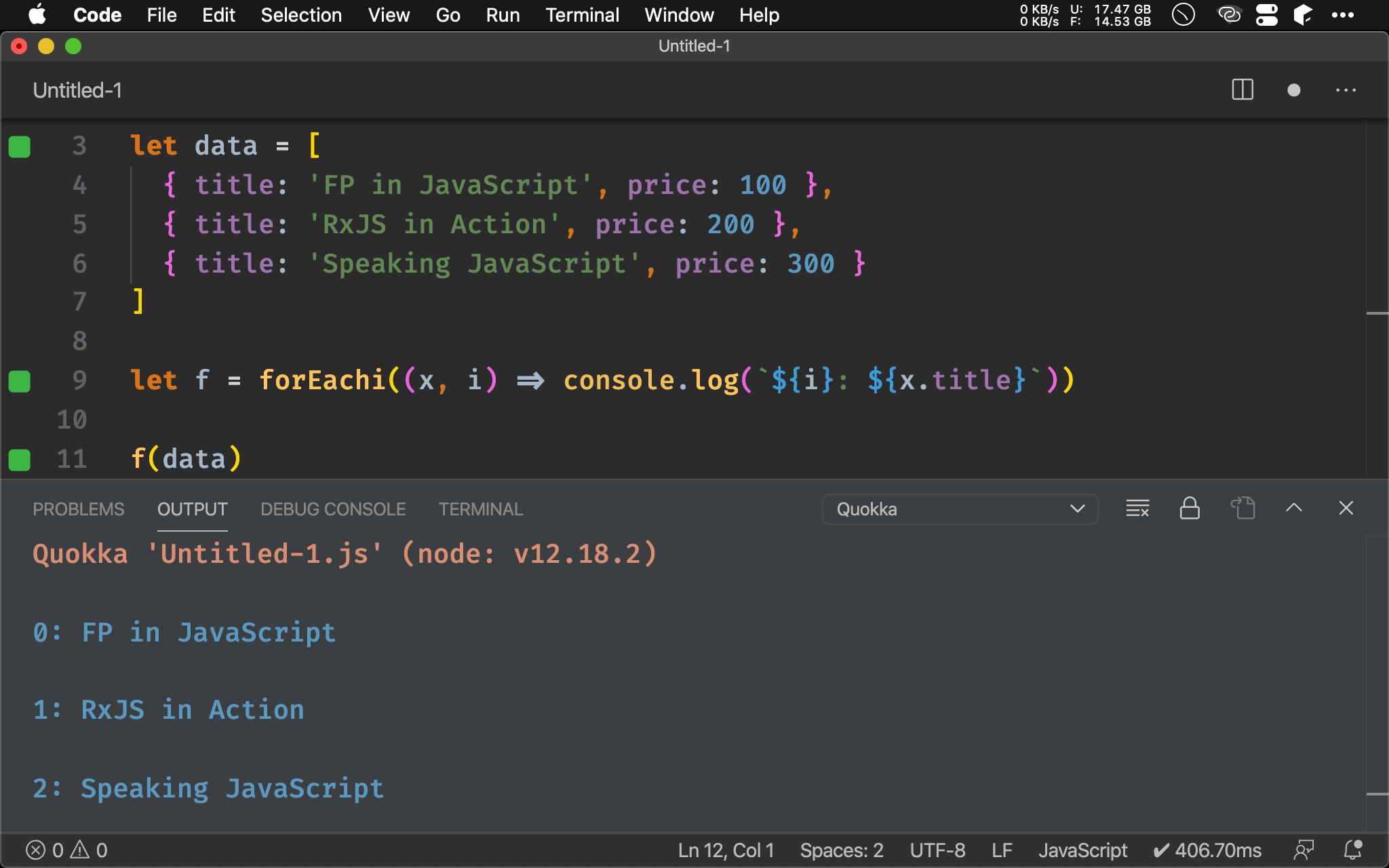
Task: Click the output panel scrollbar
Action: [x=1377, y=684]
